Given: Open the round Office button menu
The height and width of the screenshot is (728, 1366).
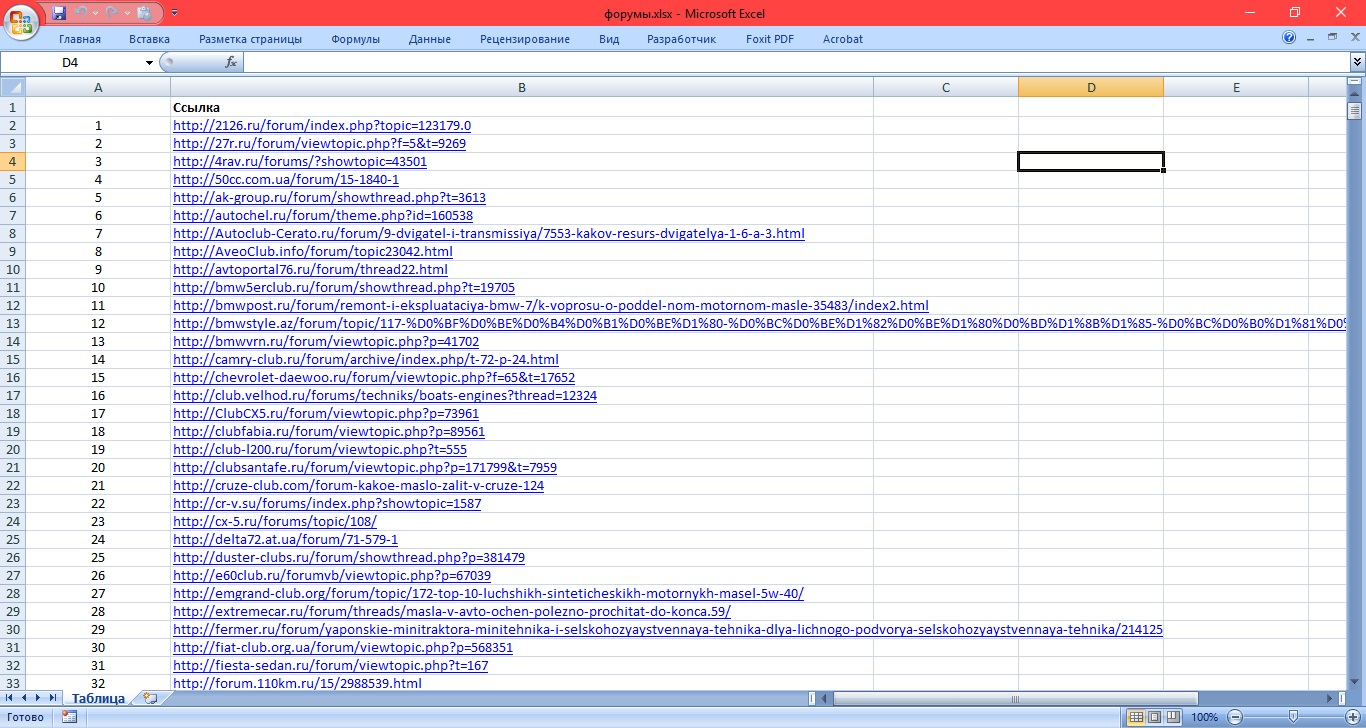Looking at the screenshot, I should pos(22,19).
